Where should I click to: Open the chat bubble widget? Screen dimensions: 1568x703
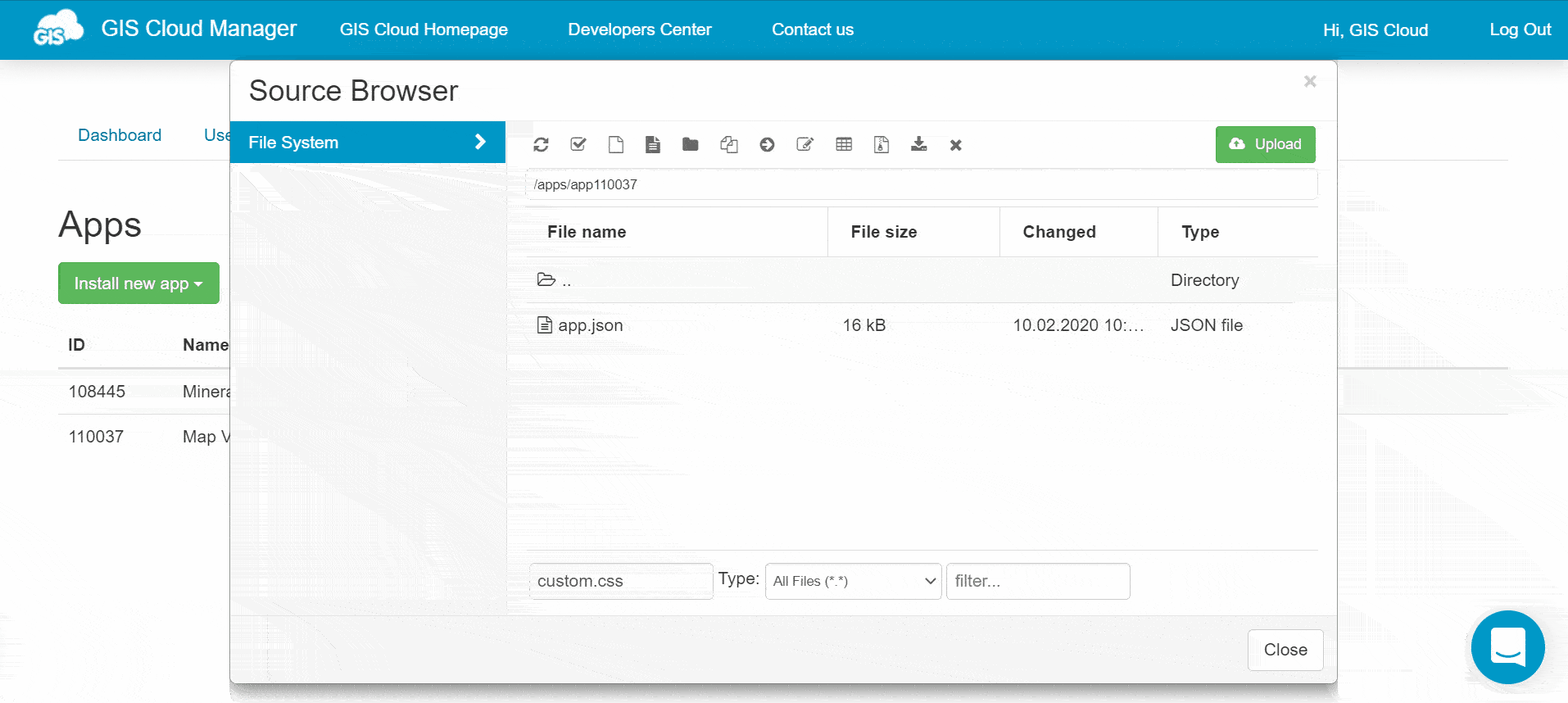(1507, 646)
